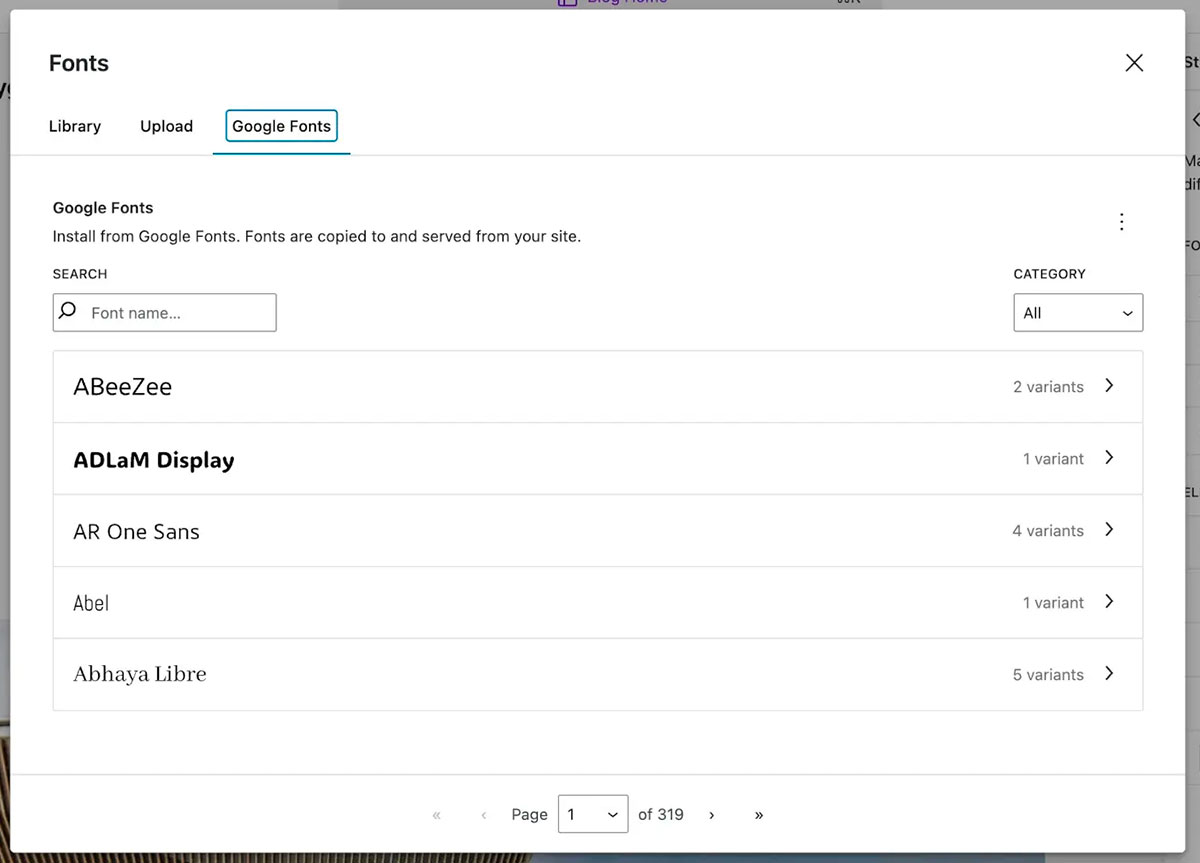Open the ABeeZee font row
1200x863 pixels.
click(598, 387)
